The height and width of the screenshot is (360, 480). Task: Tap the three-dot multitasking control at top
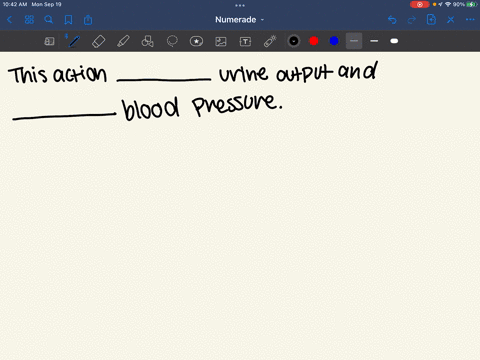click(240, 5)
